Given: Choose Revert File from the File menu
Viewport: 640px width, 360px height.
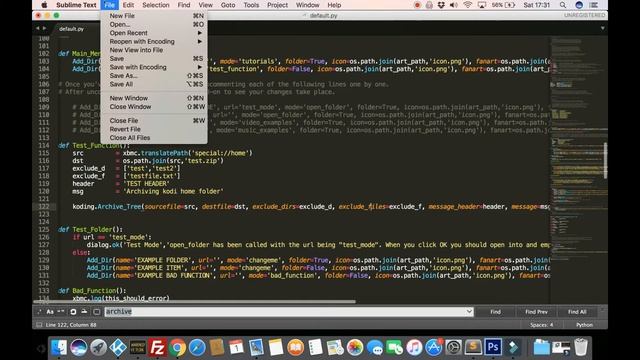Looking at the screenshot, I should tap(154, 129).
